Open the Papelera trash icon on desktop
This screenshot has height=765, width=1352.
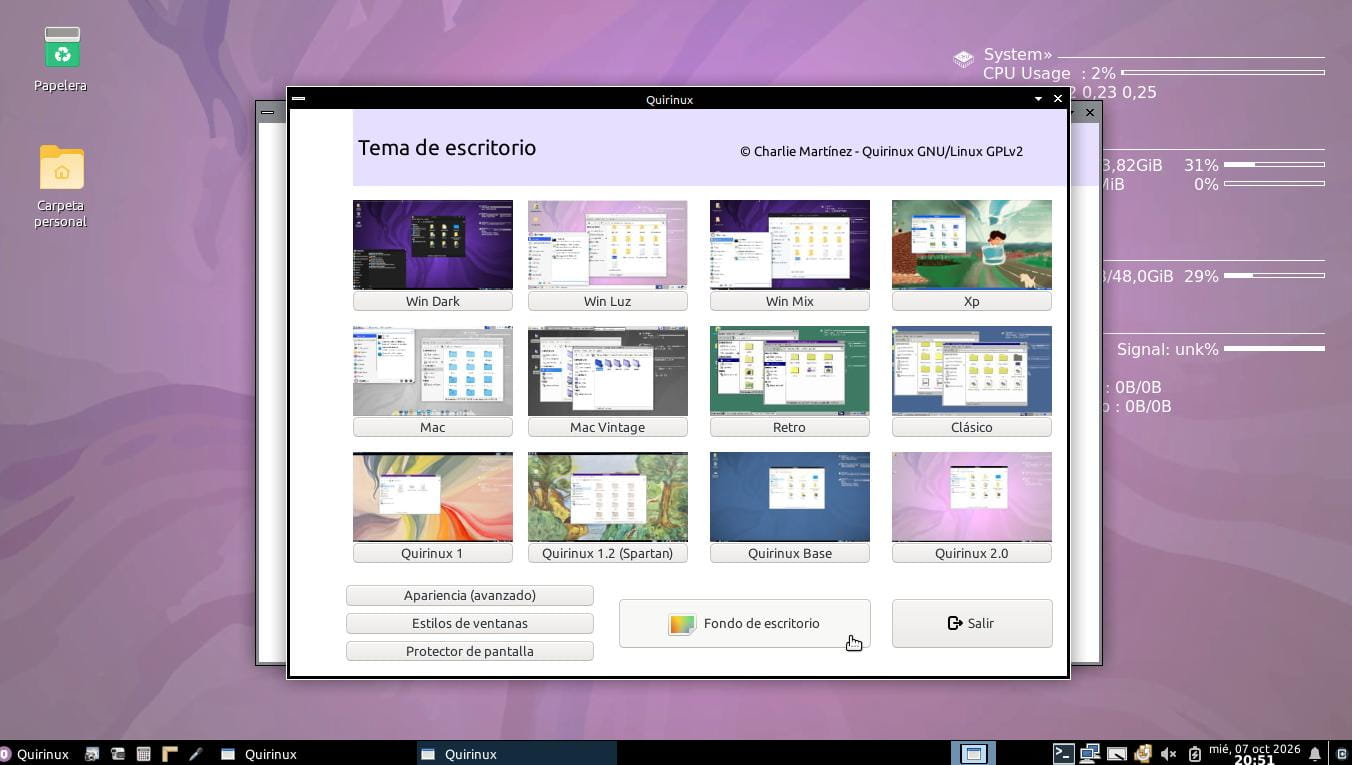click(x=62, y=48)
